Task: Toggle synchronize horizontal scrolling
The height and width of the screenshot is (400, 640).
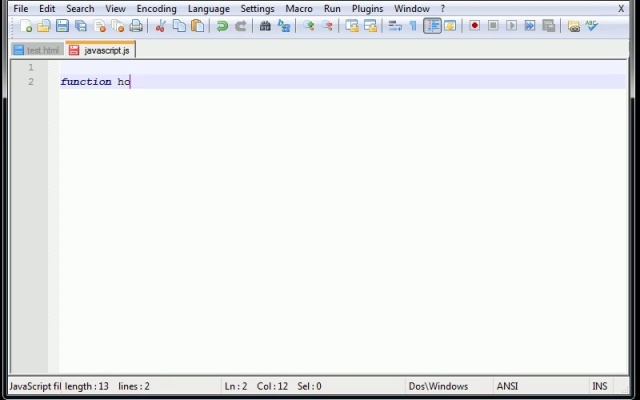Action: coord(370,26)
